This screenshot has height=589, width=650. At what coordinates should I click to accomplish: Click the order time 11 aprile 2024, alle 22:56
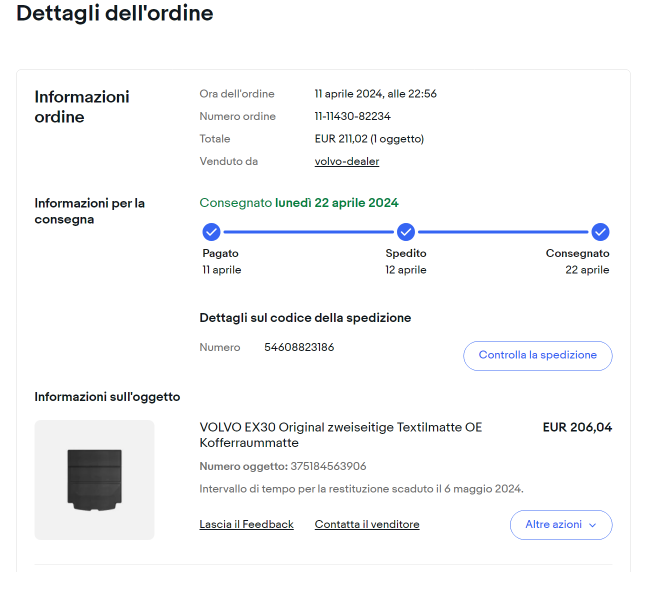tap(375, 94)
